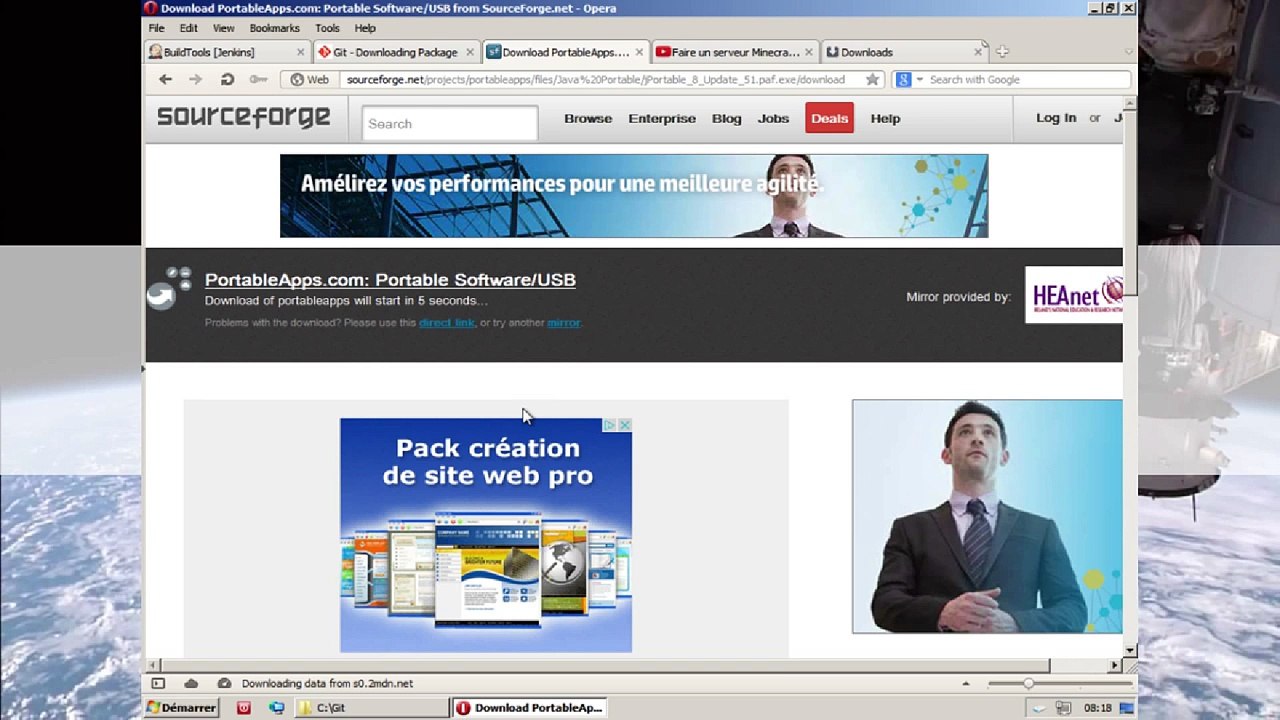Image resolution: width=1280 pixels, height=720 pixels.
Task: Open the Web site-info badge in address bar
Action: (x=309, y=79)
